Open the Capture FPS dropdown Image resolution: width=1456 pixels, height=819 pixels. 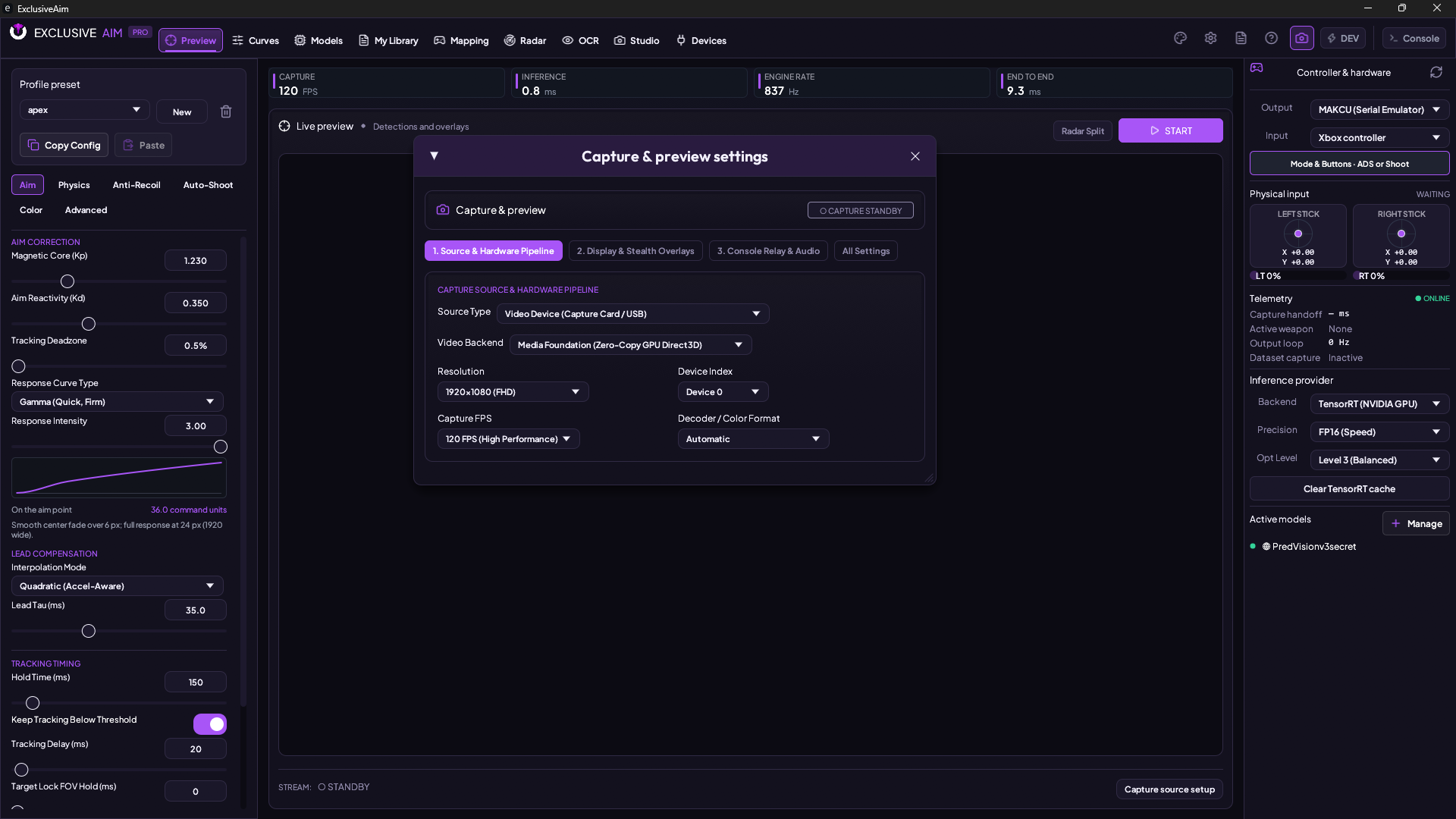click(508, 439)
